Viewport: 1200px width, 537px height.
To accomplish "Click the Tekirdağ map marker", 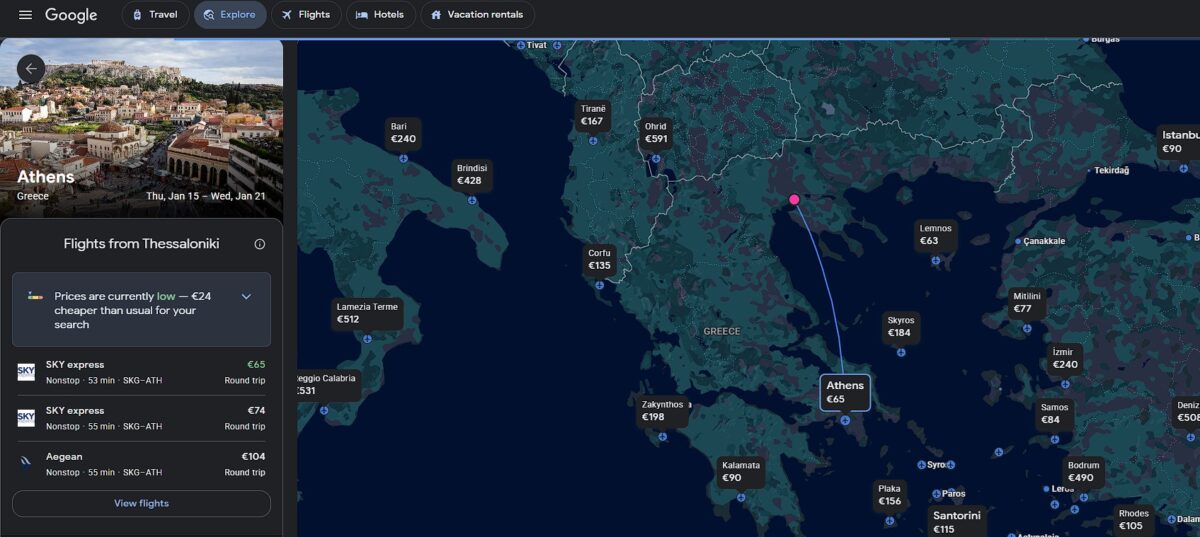I will (x=1088, y=171).
